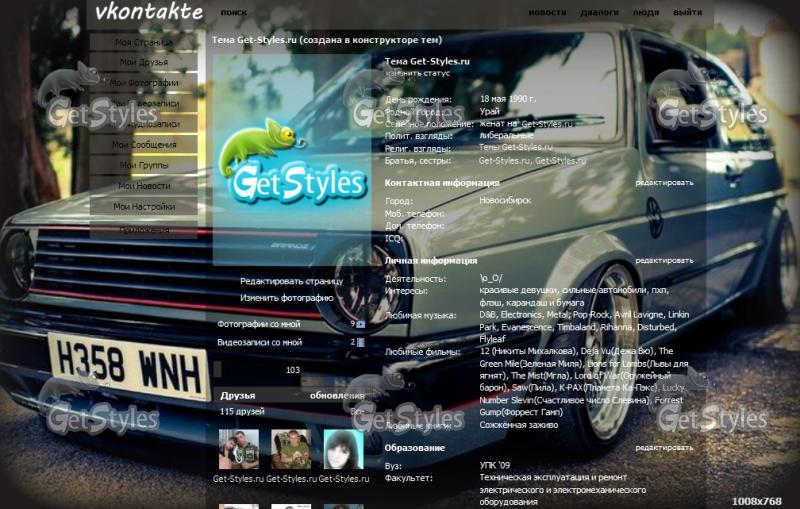
Task: Open Мои Настройки in the sidebar
Action: (144, 207)
